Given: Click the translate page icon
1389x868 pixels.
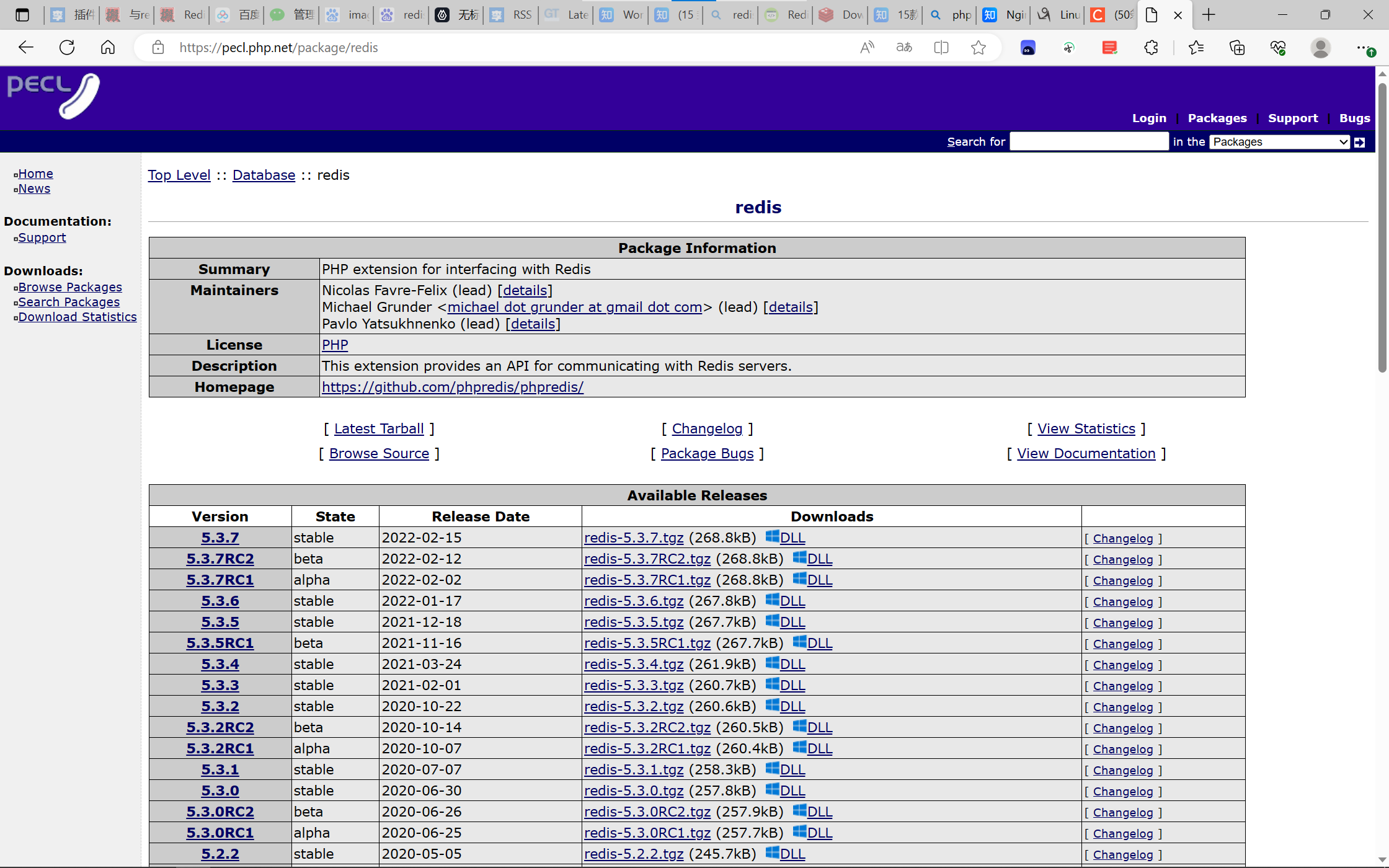Looking at the screenshot, I should [904, 48].
